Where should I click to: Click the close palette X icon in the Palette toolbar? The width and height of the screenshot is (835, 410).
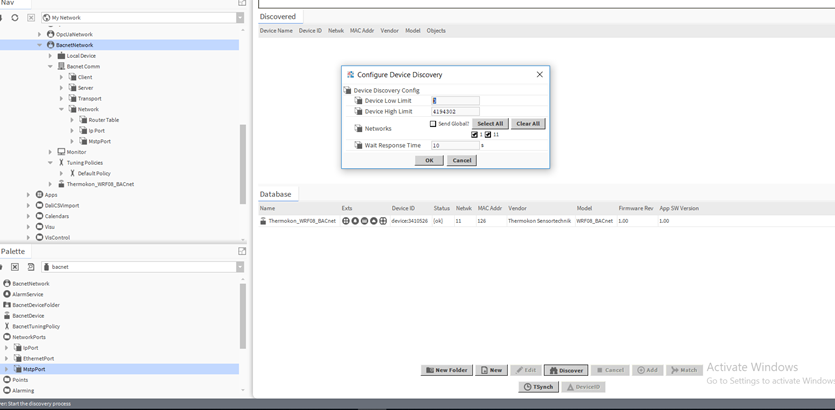(15, 267)
